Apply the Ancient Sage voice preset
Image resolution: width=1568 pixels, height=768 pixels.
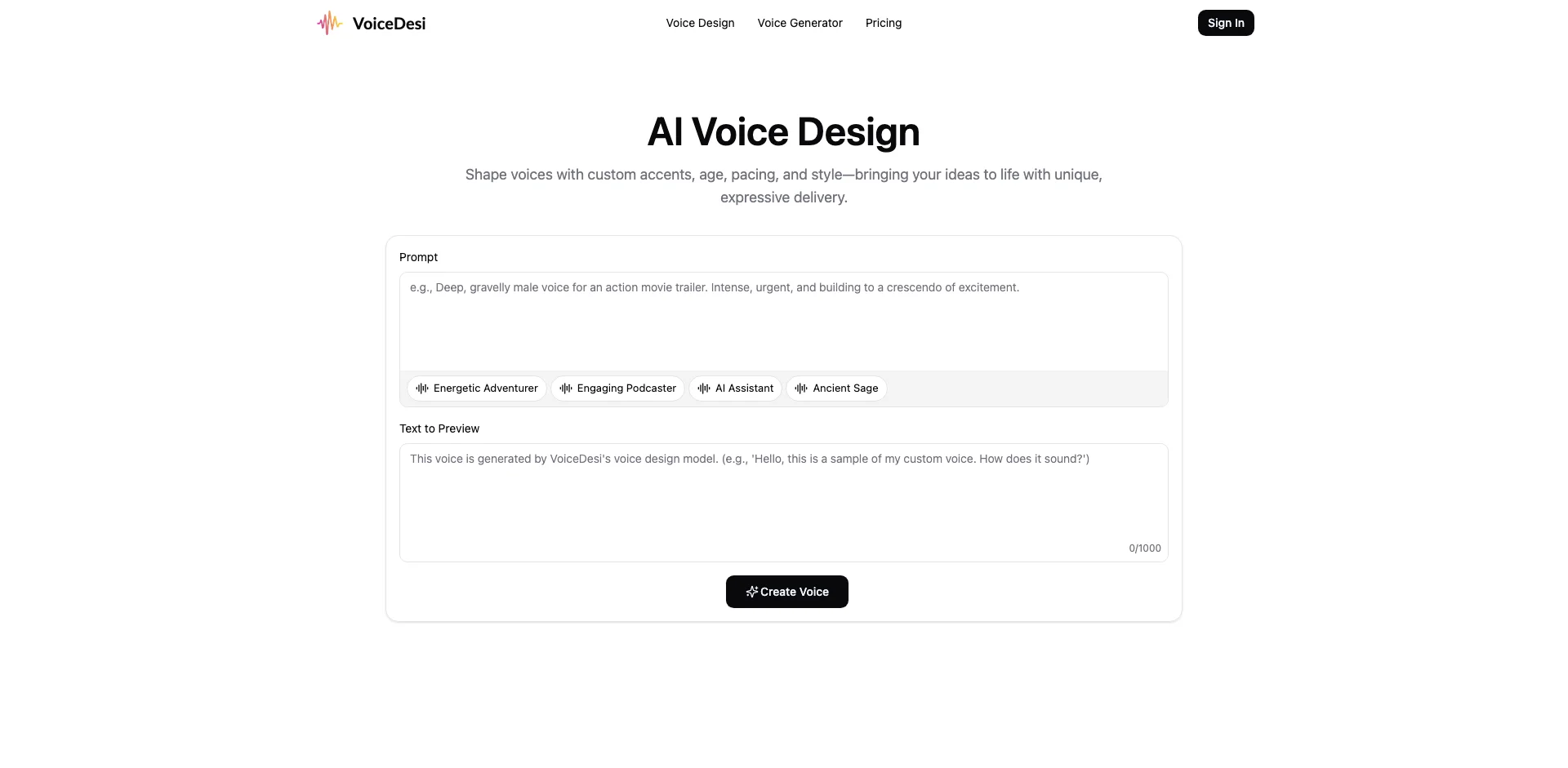pos(835,388)
